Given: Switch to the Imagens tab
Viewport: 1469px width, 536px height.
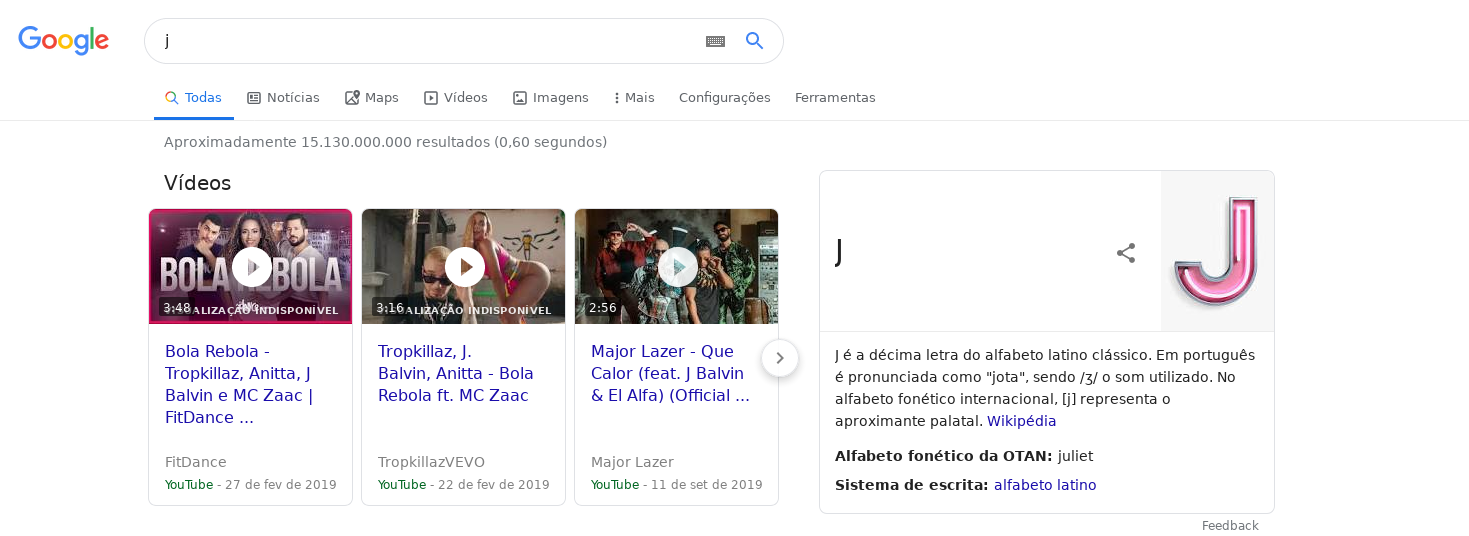Looking at the screenshot, I should 550,98.
